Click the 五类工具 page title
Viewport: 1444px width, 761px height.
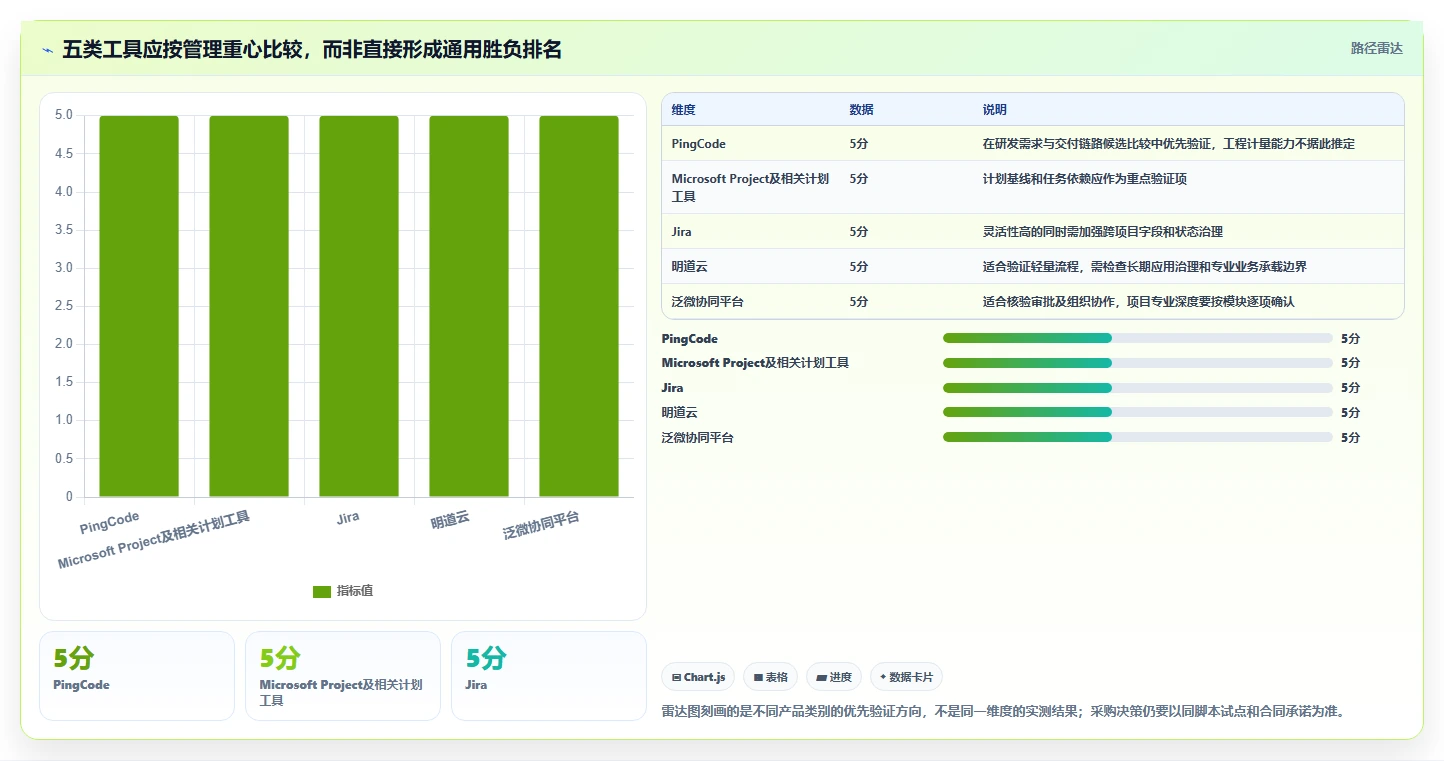coord(312,49)
